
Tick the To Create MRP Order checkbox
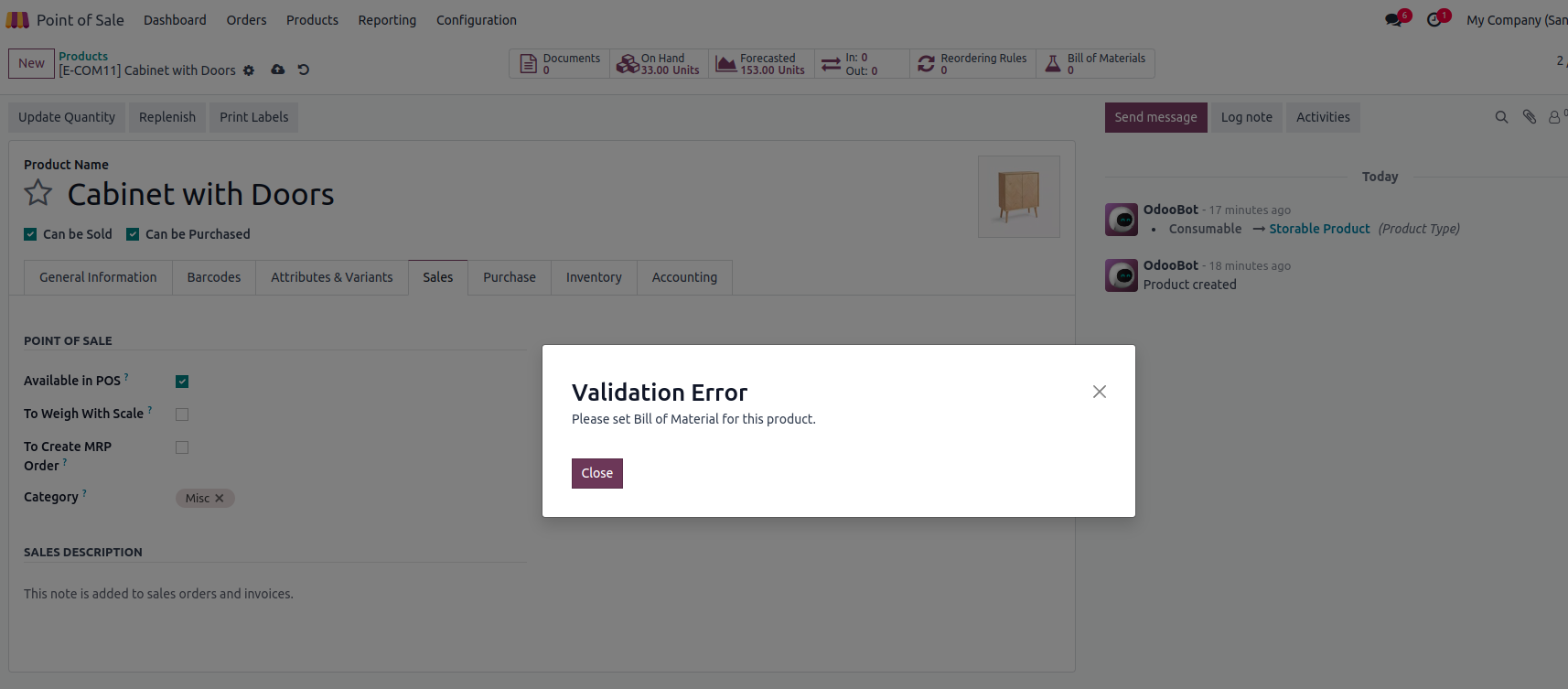[182, 447]
